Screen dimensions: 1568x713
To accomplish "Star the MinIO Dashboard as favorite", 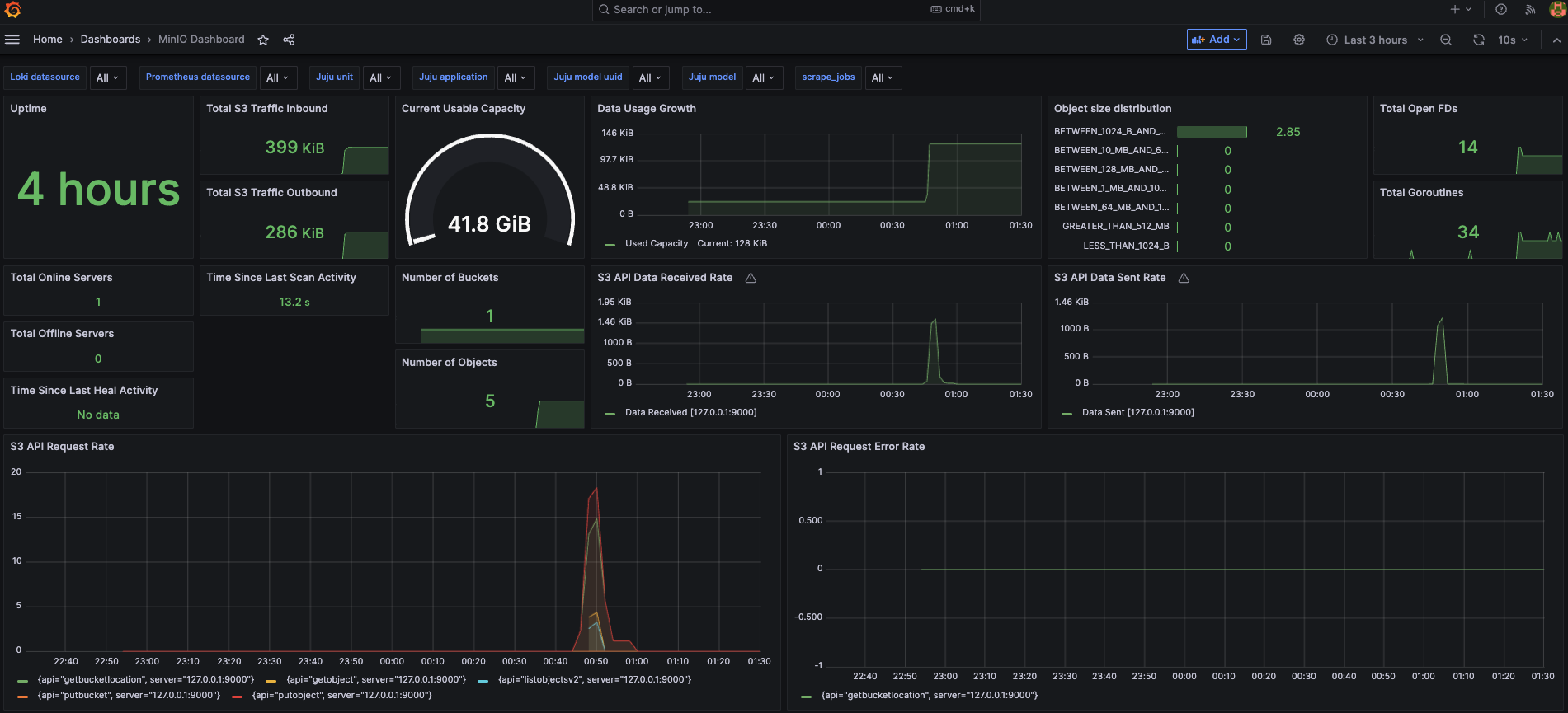I will (263, 40).
